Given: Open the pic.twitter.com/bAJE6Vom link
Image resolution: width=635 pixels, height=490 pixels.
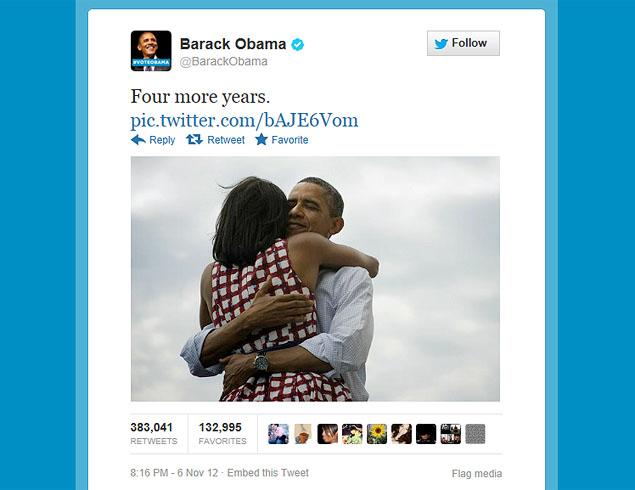Looking at the screenshot, I should click(x=244, y=120).
